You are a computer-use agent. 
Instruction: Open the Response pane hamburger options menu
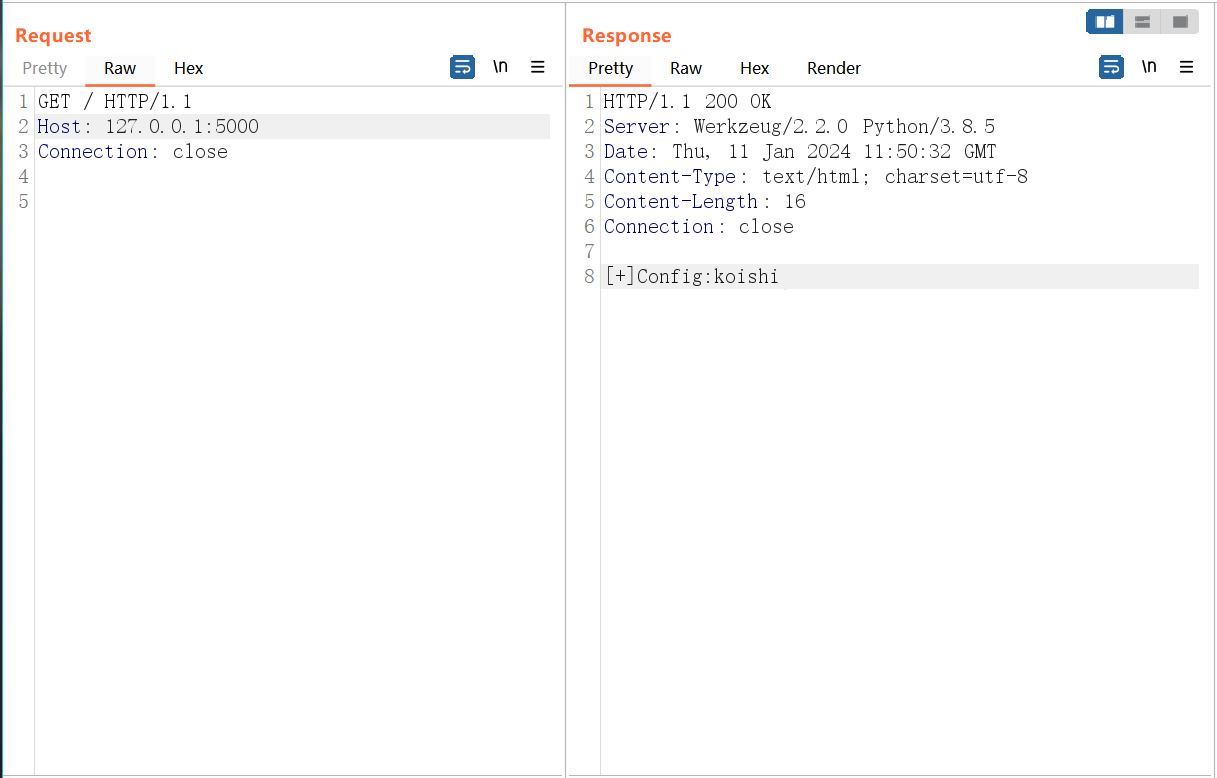tap(1187, 67)
